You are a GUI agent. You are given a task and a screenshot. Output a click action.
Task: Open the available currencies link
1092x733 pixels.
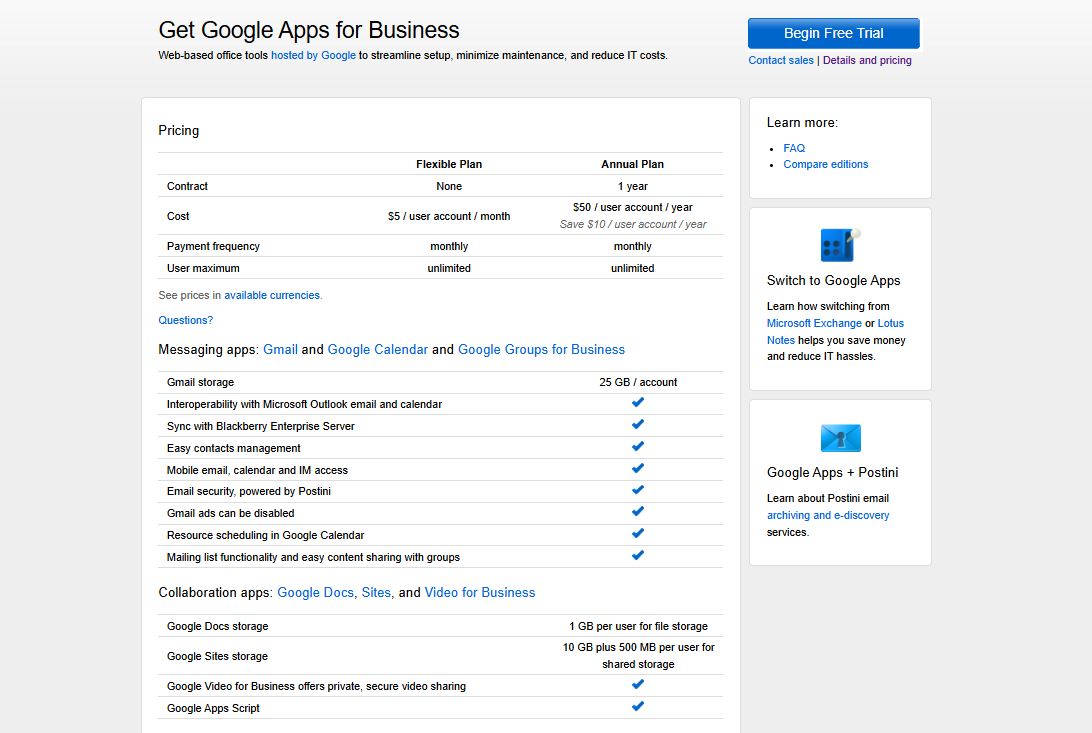click(x=273, y=296)
